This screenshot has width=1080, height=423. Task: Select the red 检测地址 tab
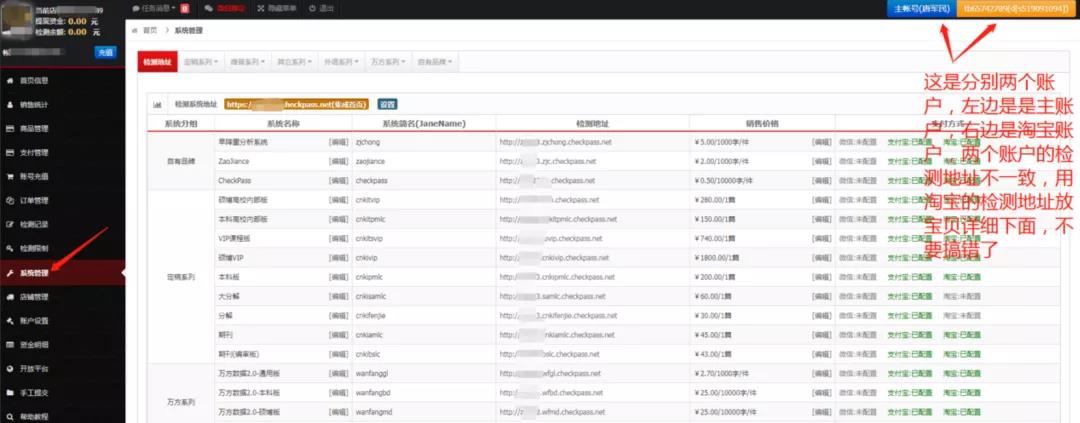(x=157, y=62)
